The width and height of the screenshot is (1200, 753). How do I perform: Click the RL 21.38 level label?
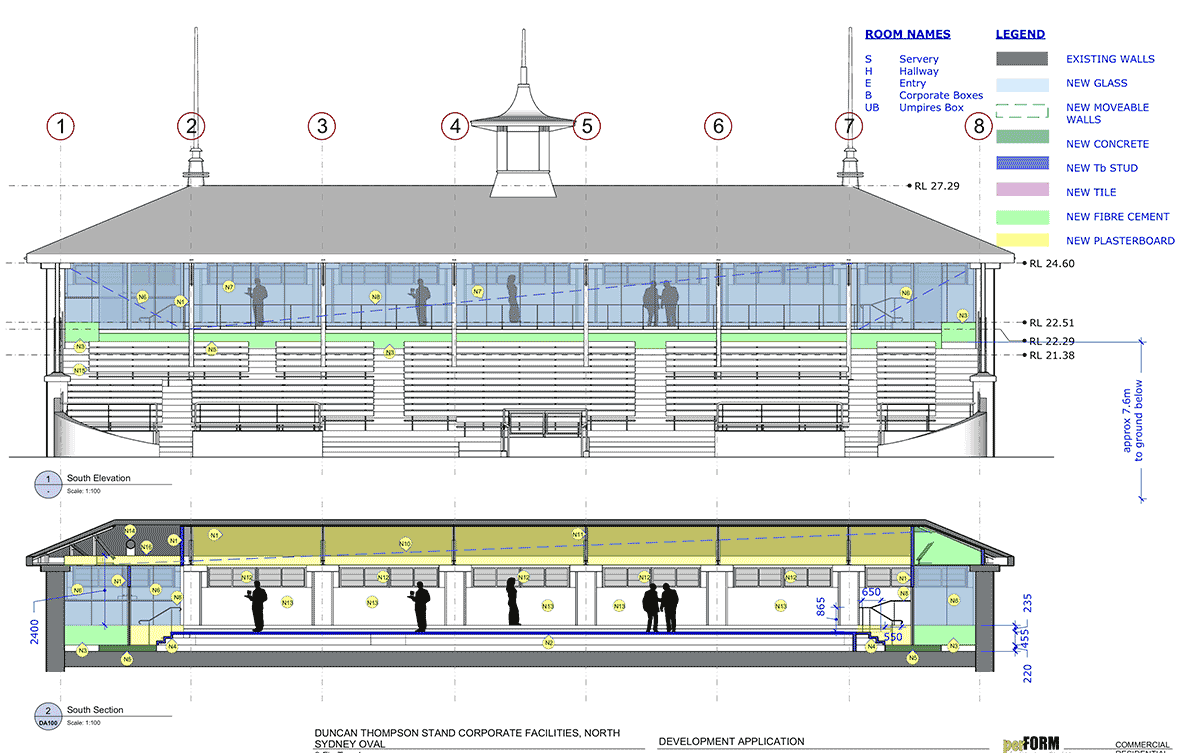1052,355
